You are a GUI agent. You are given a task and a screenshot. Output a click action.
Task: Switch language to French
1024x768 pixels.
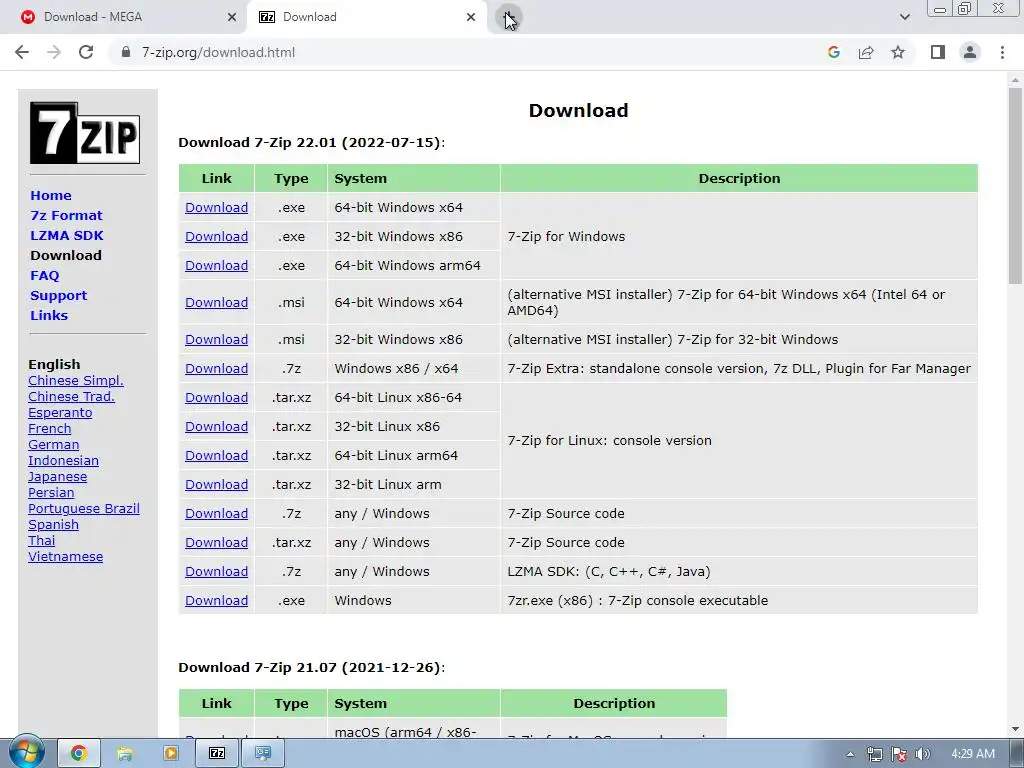[50, 428]
